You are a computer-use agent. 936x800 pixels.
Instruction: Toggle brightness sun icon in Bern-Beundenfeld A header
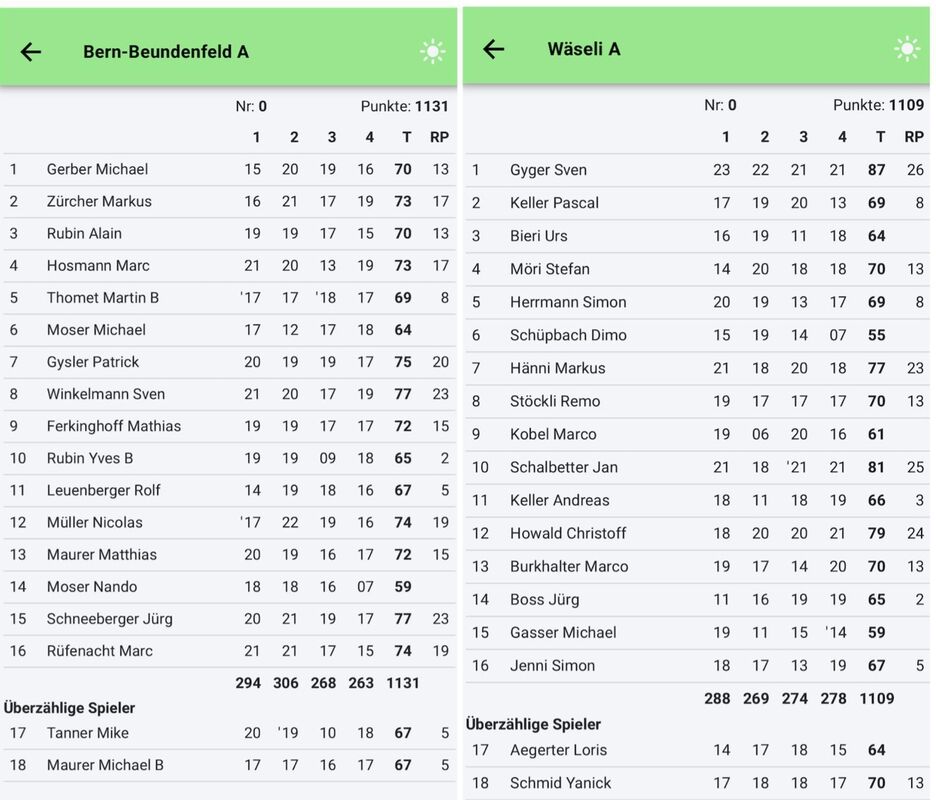tap(432, 52)
